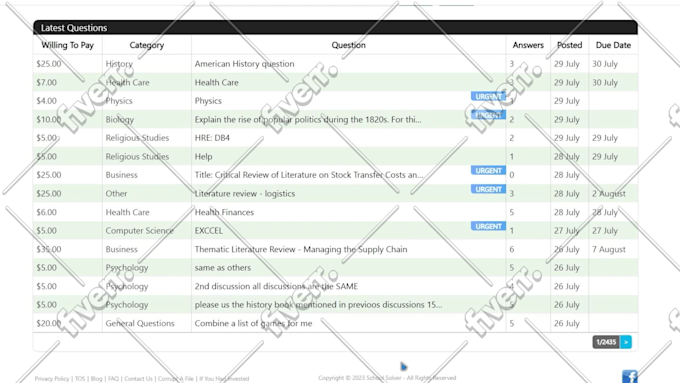
Task: Open the question titled Help
Action: pyautogui.click(x=203, y=157)
